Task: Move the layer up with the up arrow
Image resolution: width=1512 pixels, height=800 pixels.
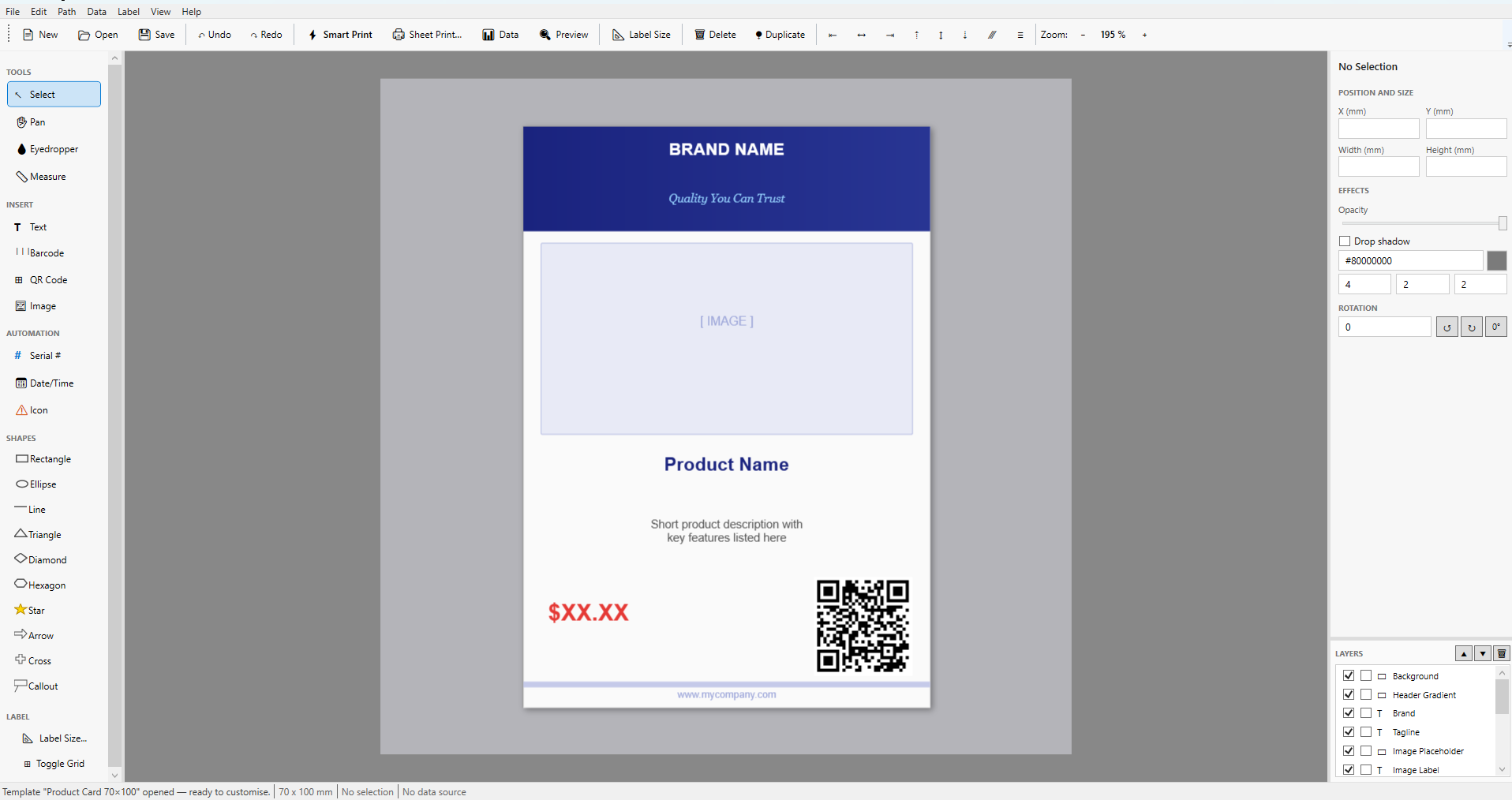Action: coord(1464,653)
